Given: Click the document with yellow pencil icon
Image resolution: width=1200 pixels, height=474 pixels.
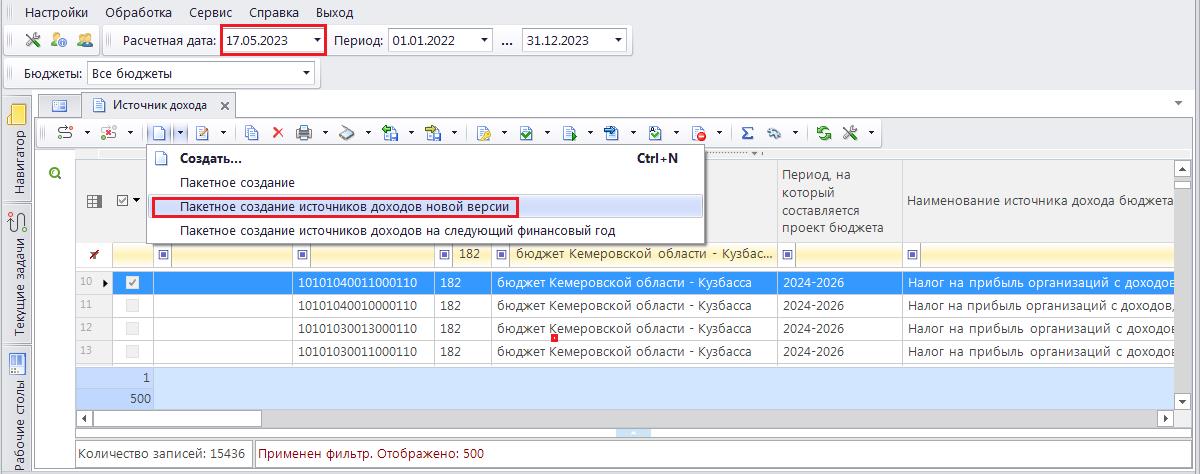Looking at the screenshot, I should point(484,132).
